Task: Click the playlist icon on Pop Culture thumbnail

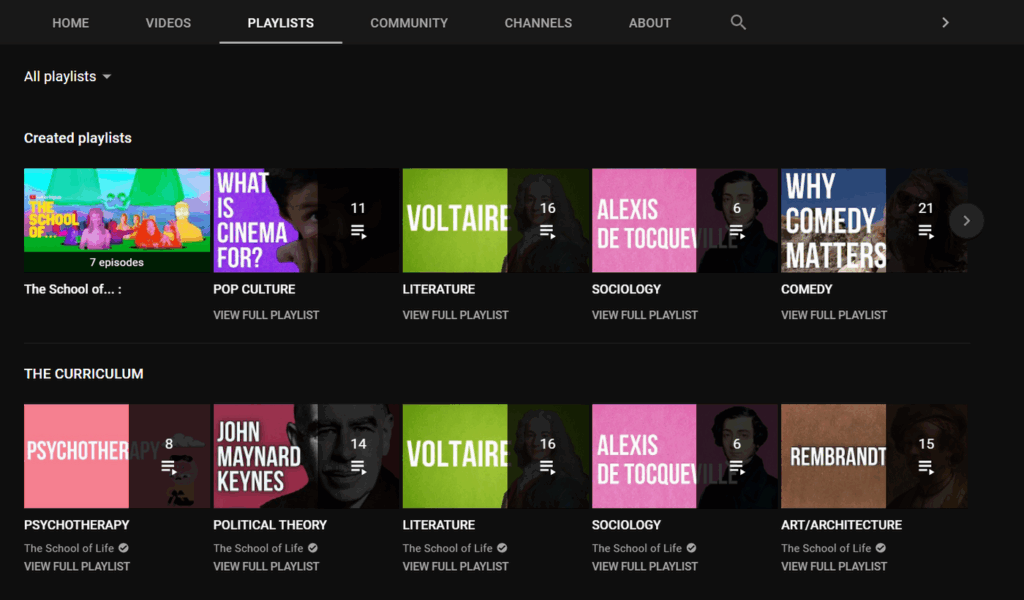Action: coord(358,231)
